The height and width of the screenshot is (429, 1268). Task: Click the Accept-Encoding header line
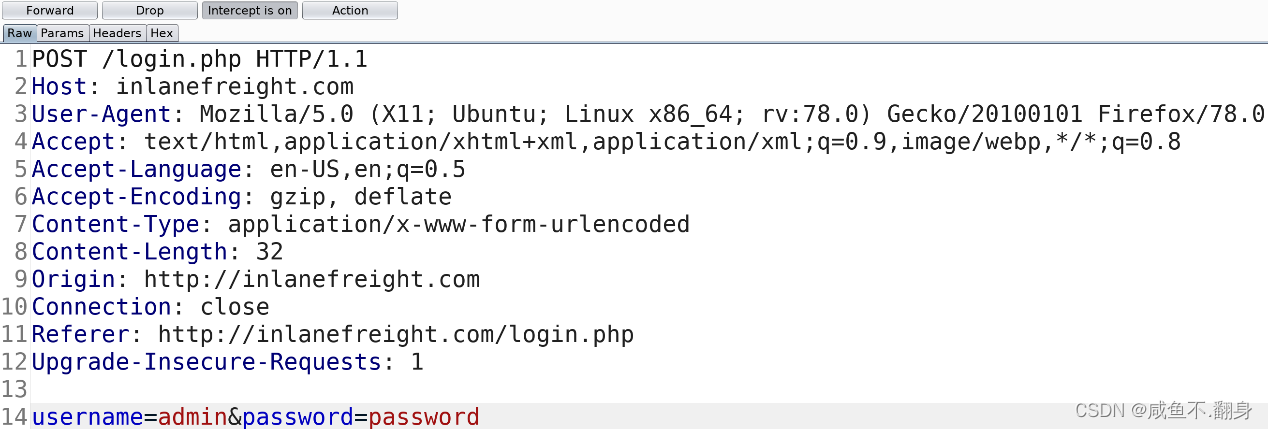click(x=241, y=196)
